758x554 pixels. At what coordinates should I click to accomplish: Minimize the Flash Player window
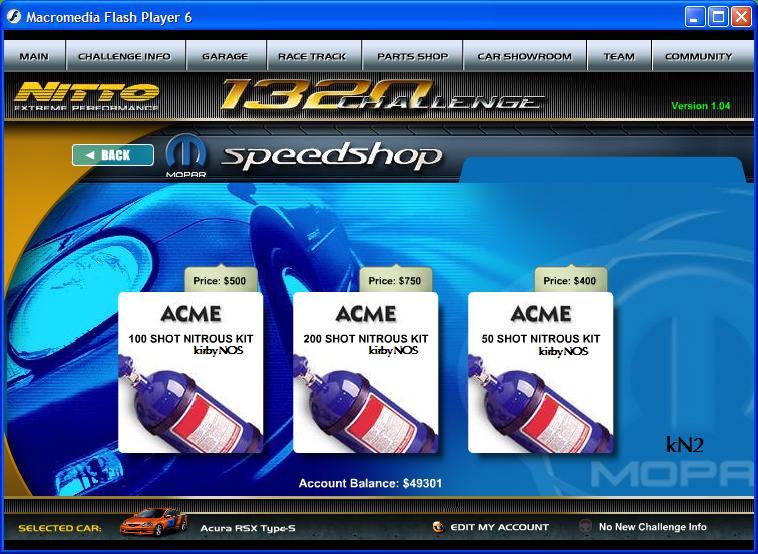(x=695, y=17)
